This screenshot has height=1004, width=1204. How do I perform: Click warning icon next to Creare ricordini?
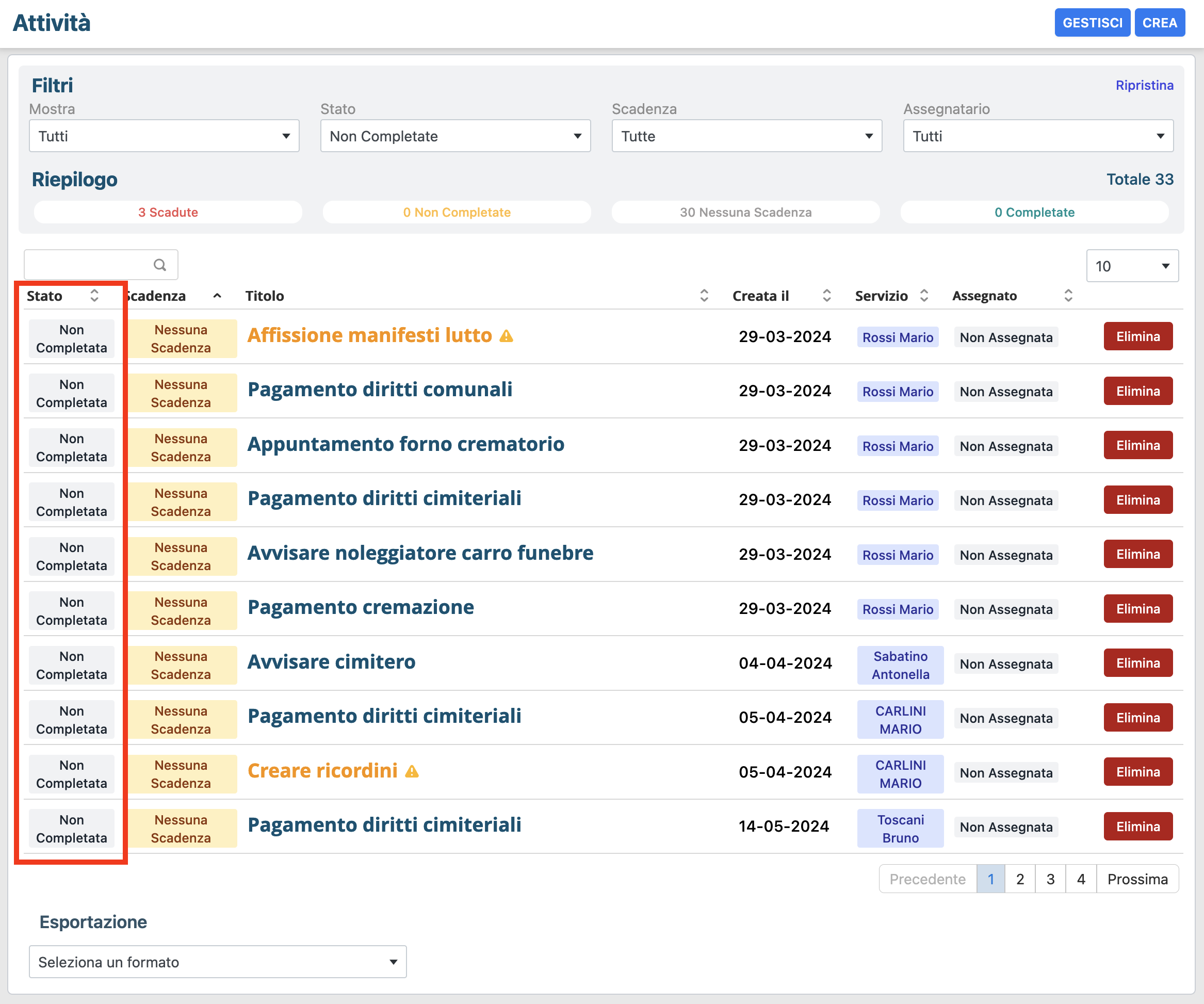pyautogui.click(x=412, y=772)
